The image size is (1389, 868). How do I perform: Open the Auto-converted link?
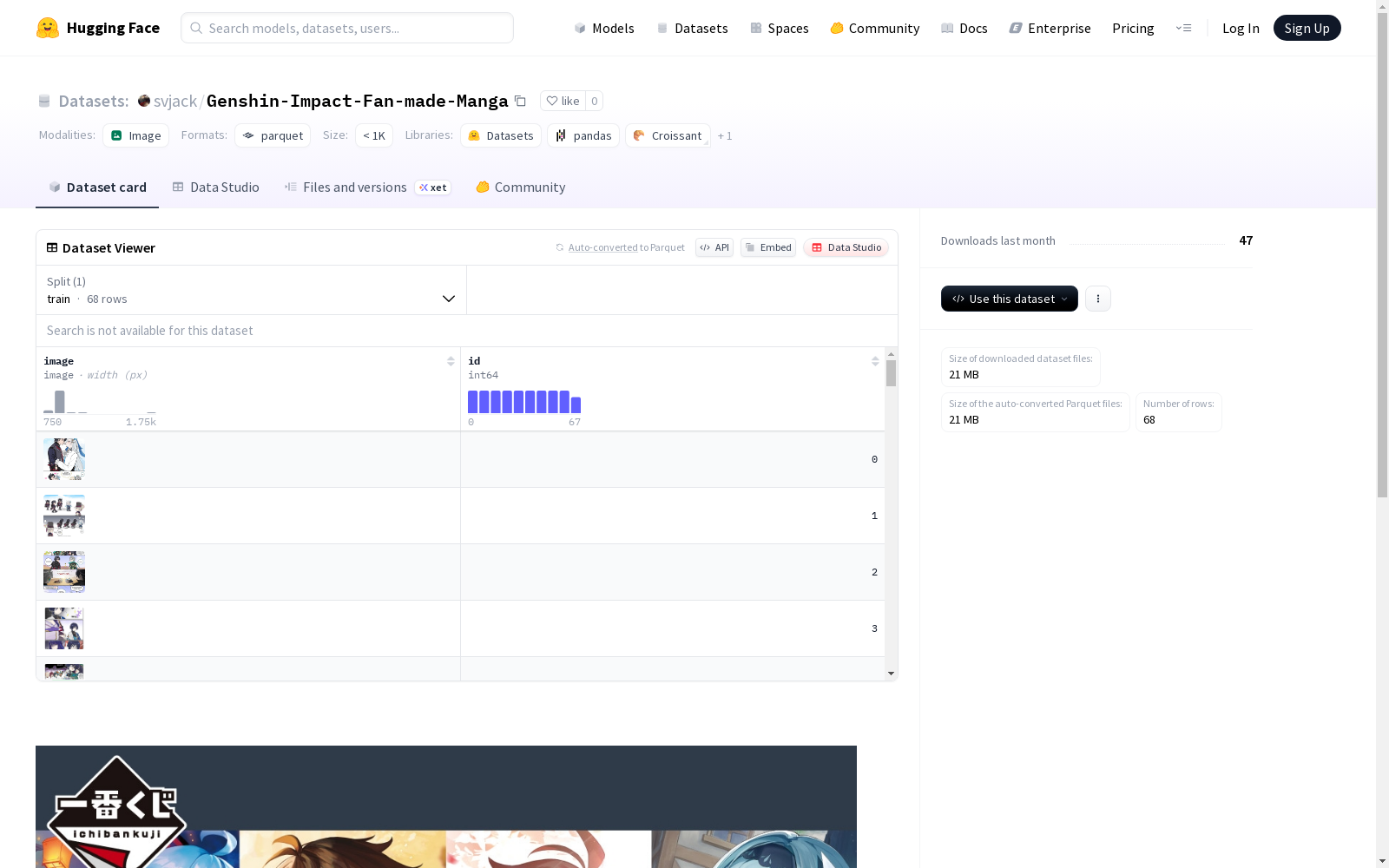point(602,247)
